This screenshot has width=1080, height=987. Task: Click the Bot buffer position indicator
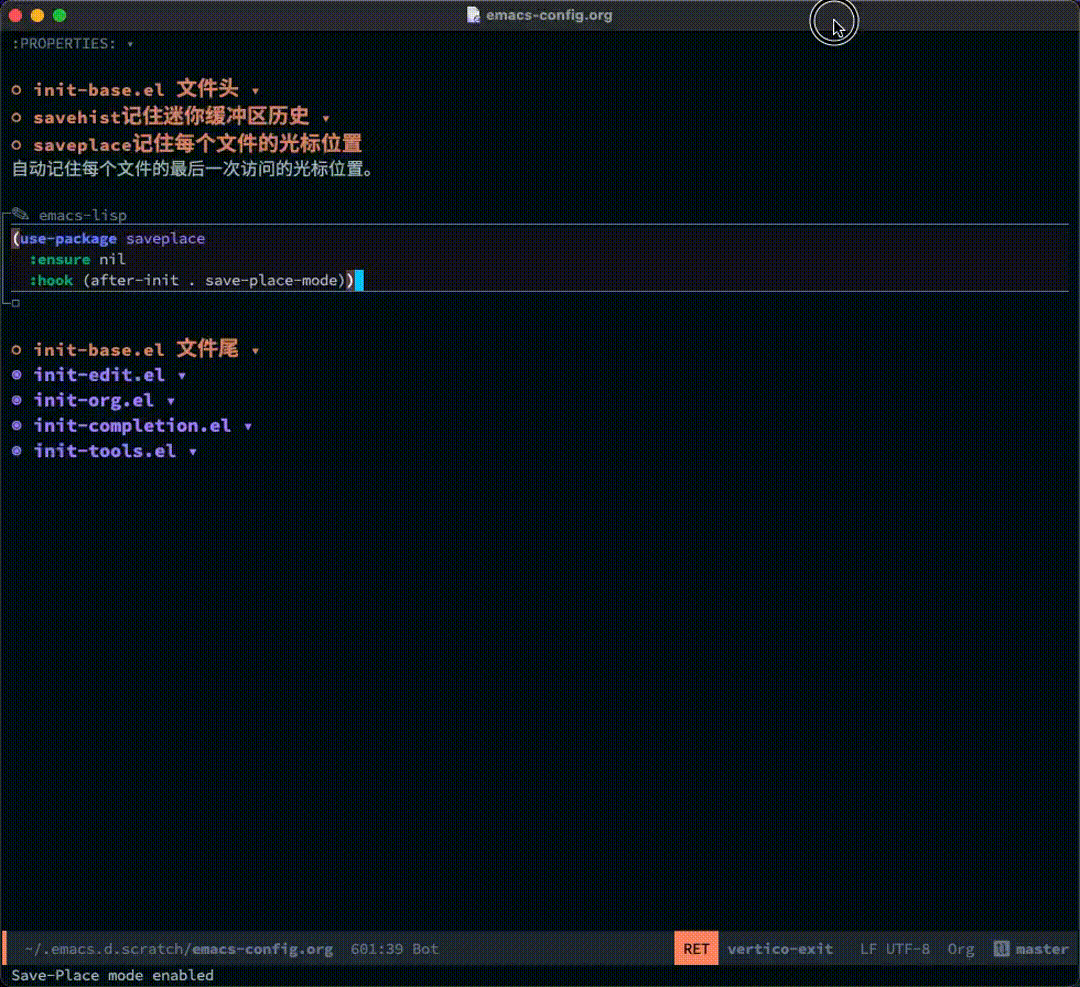pos(425,948)
